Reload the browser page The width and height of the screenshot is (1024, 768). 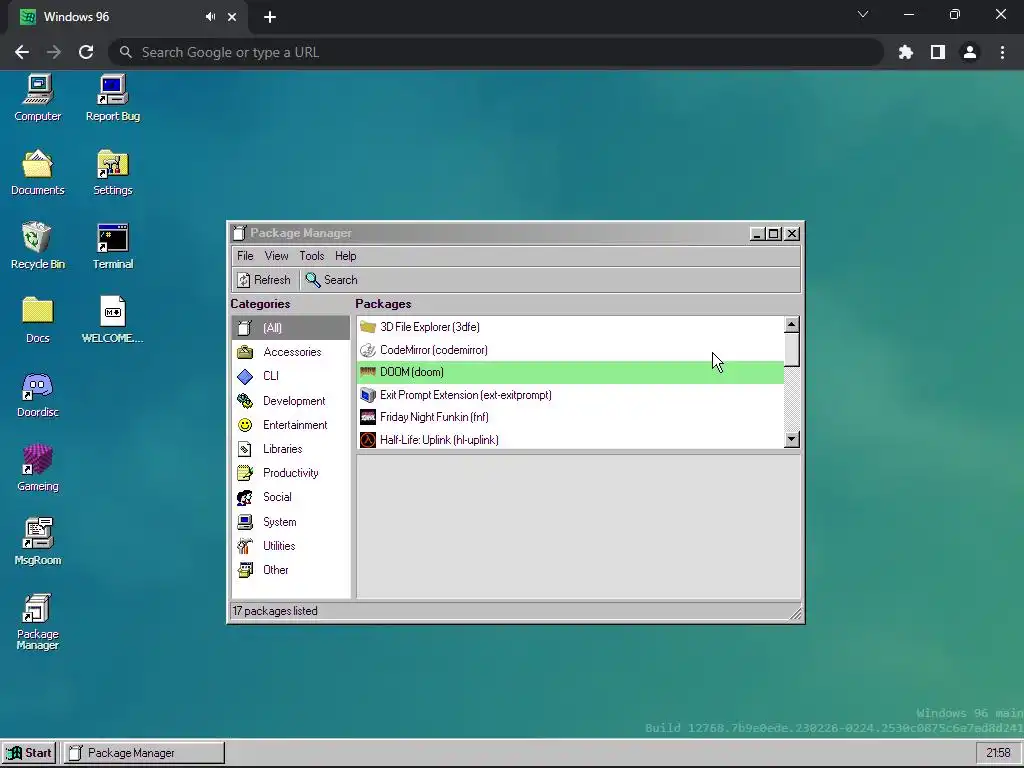(86, 52)
